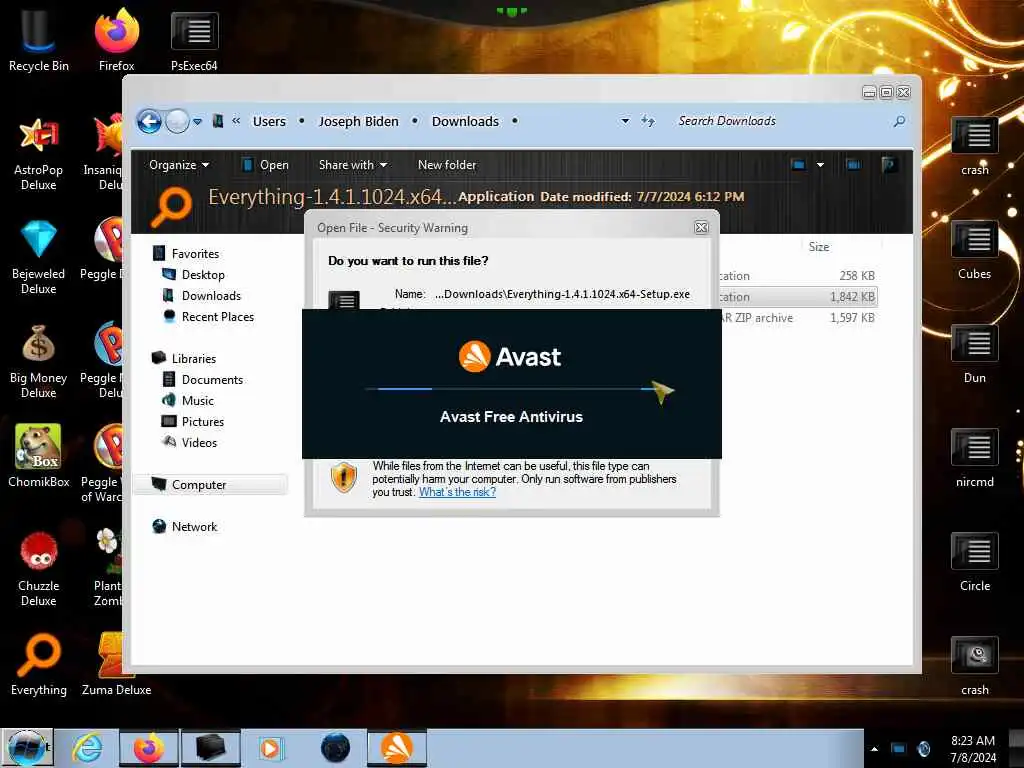Open the Everything desktop shortcut
1024x768 pixels.
click(39, 665)
